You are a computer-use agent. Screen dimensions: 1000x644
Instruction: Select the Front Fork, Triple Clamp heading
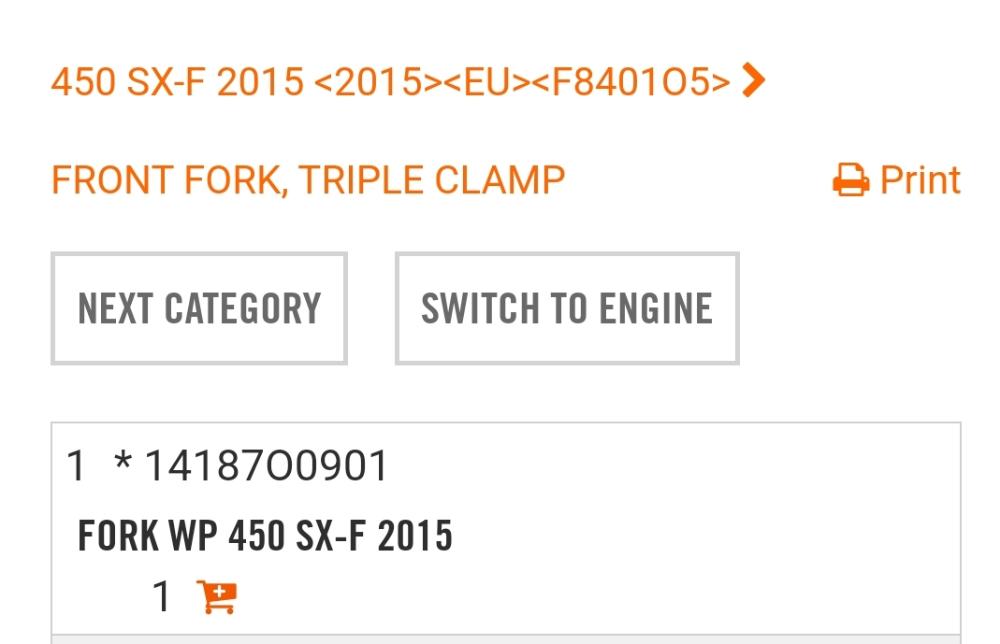click(308, 181)
